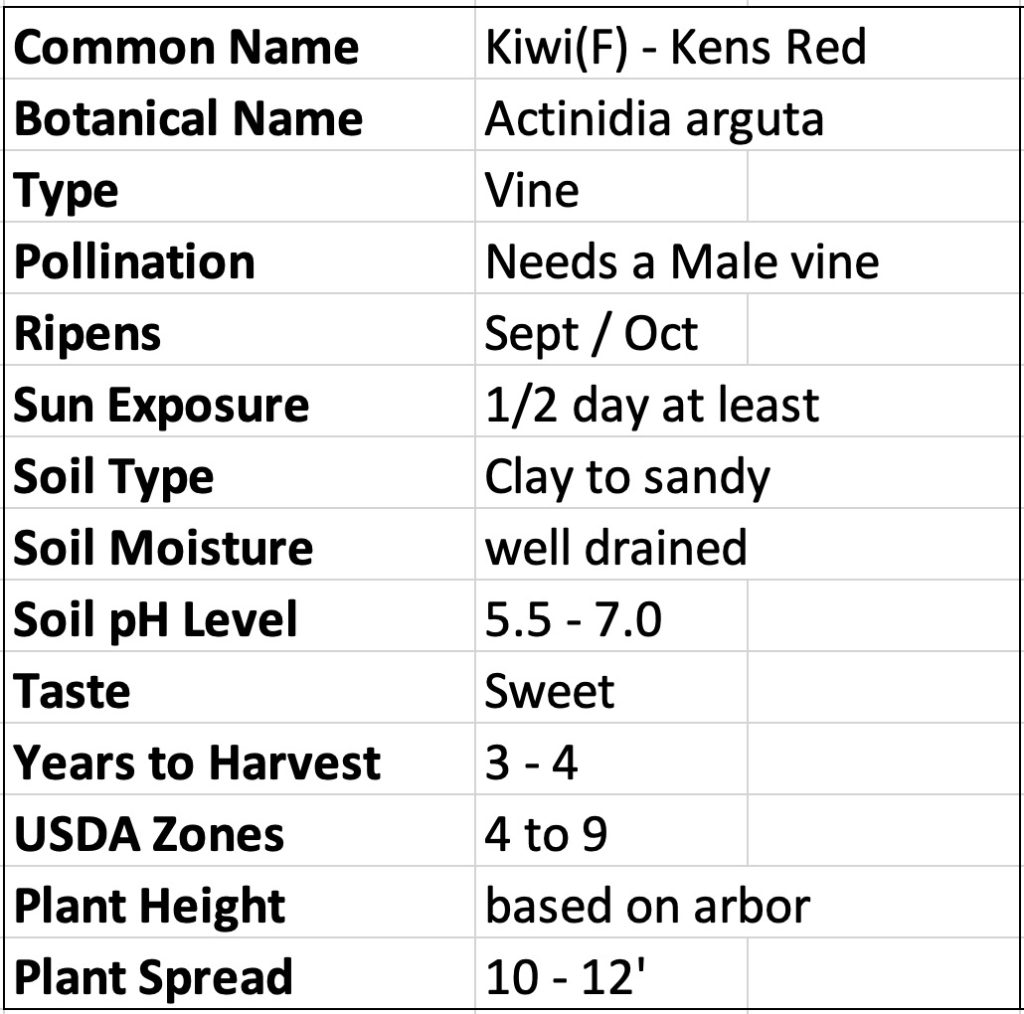Select the USDA Zones label cell

(149, 834)
